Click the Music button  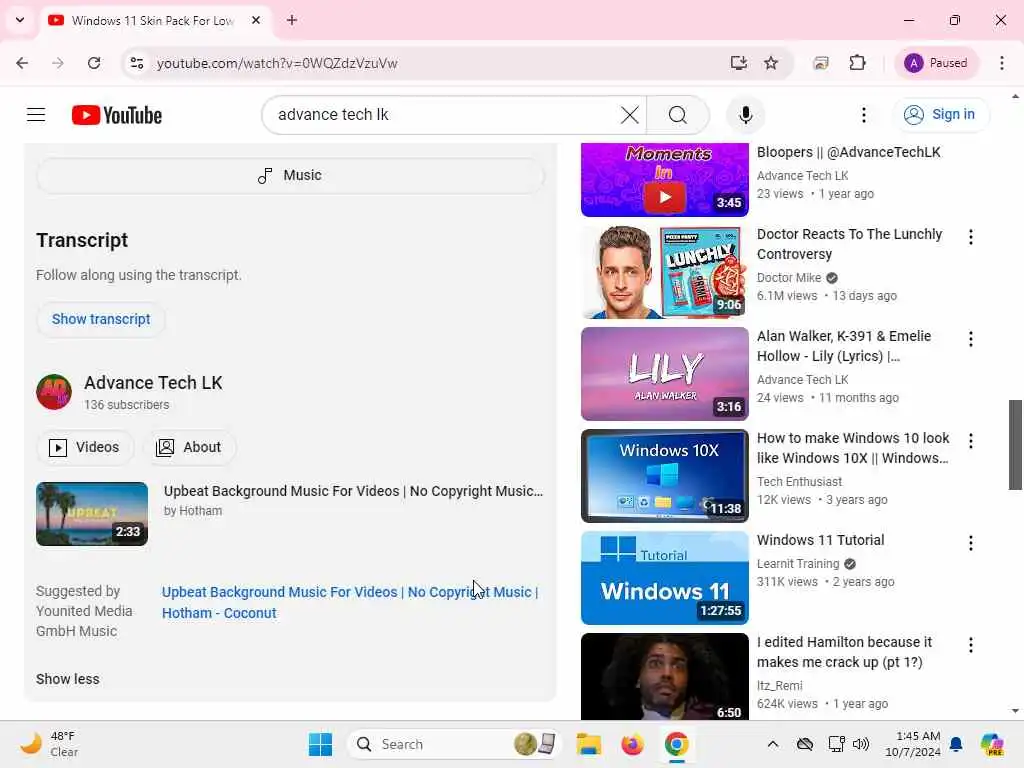point(290,175)
